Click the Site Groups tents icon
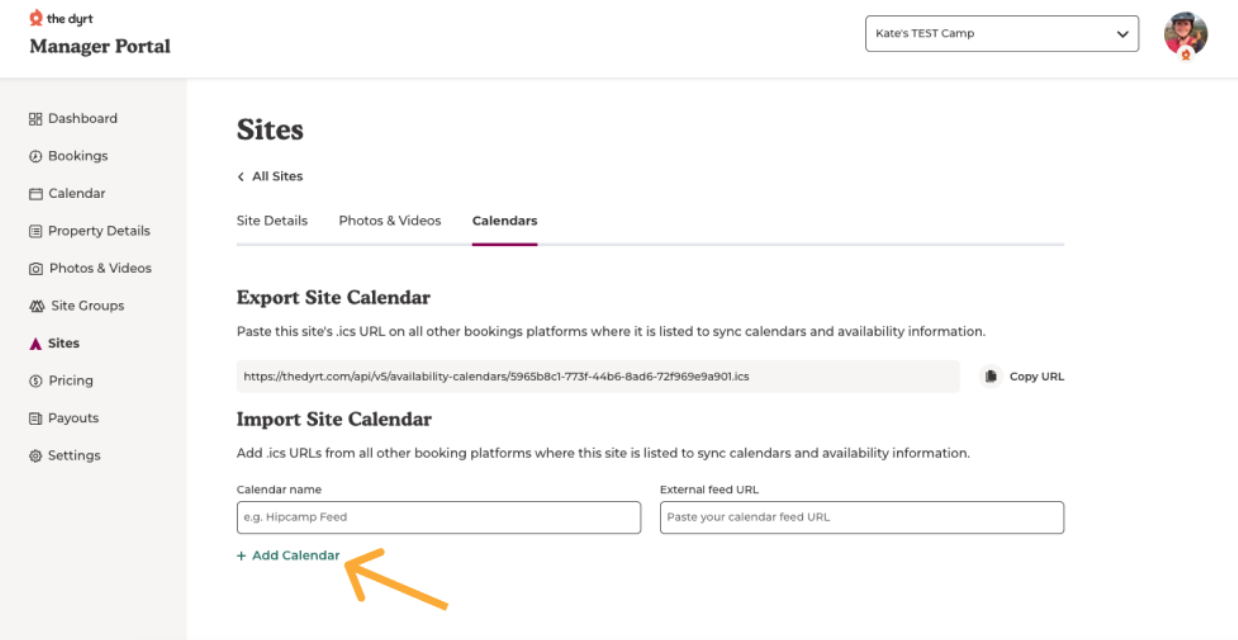 click(x=37, y=306)
